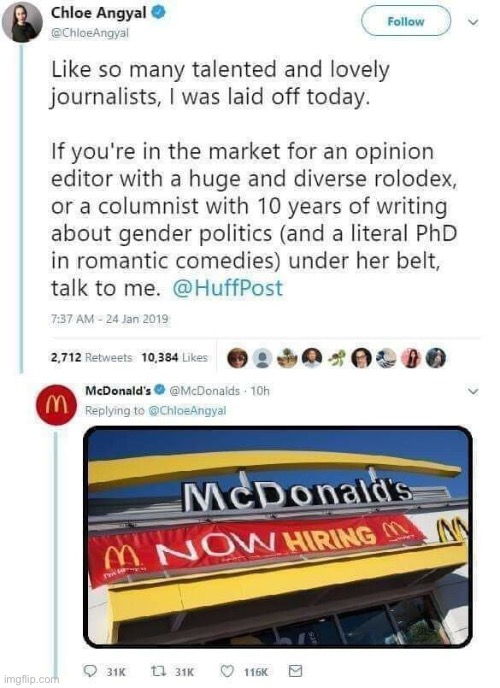Viewport: 500px width, 688px height.
Task: Open the McDonald's Now Hiring image
Action: point(278,537)
